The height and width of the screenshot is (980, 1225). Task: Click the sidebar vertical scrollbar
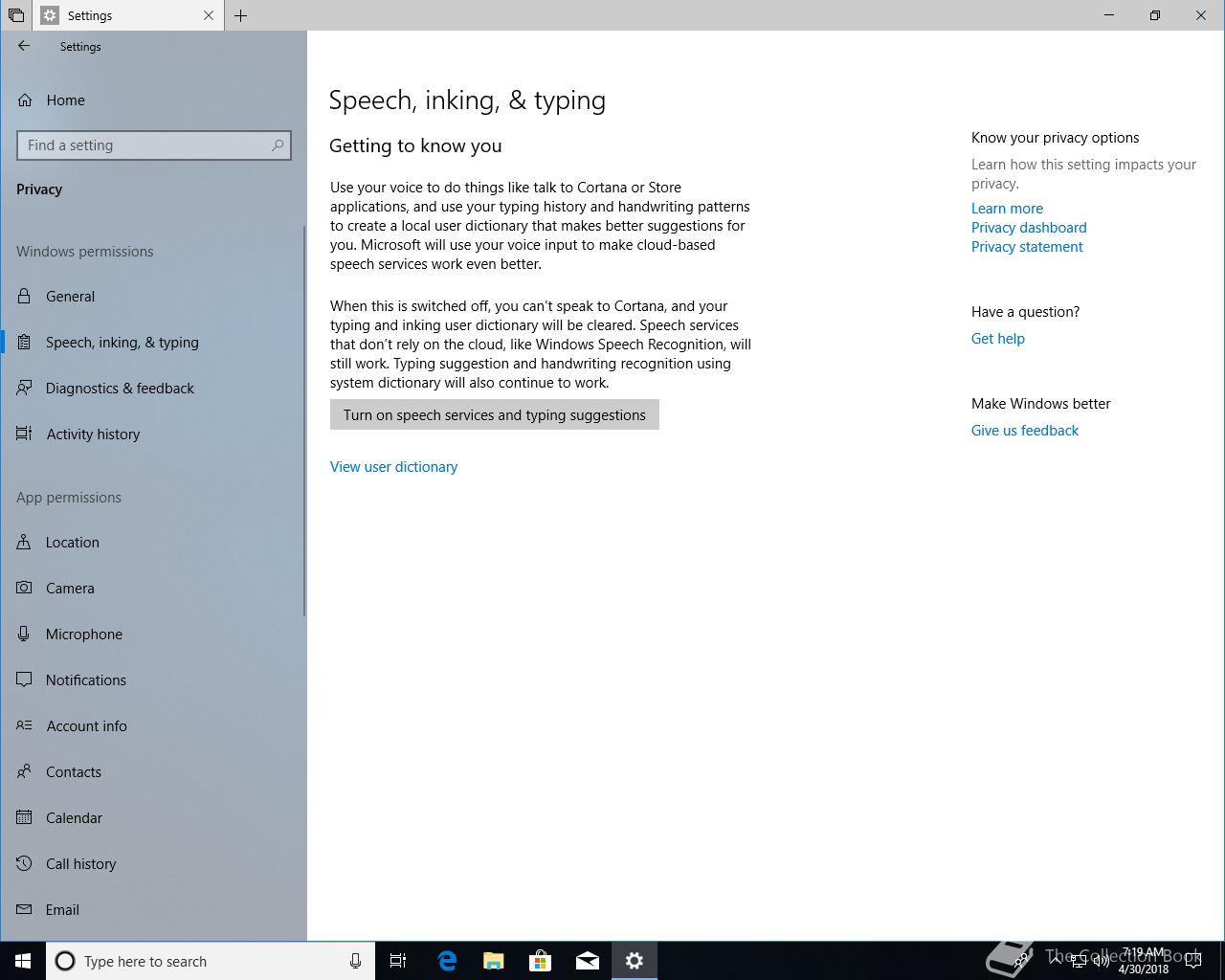[304, 421]
